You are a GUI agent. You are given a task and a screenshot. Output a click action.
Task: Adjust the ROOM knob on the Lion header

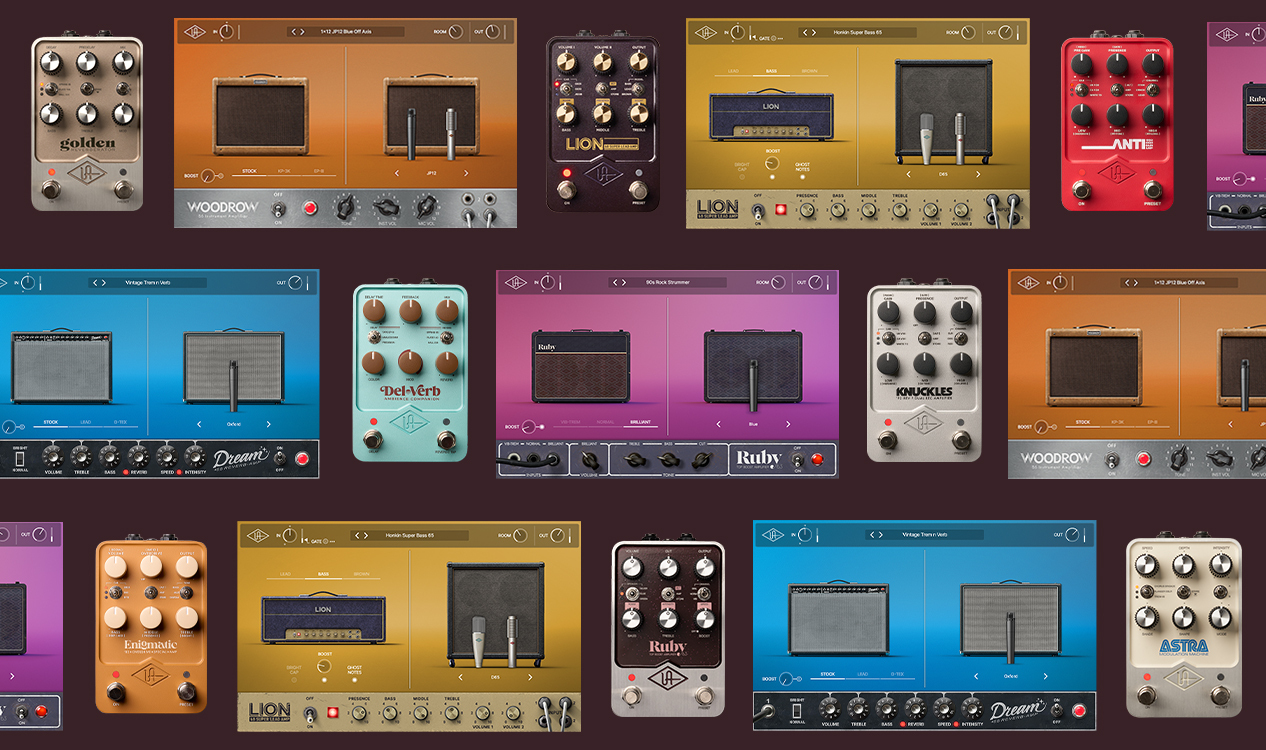[966, 31]
